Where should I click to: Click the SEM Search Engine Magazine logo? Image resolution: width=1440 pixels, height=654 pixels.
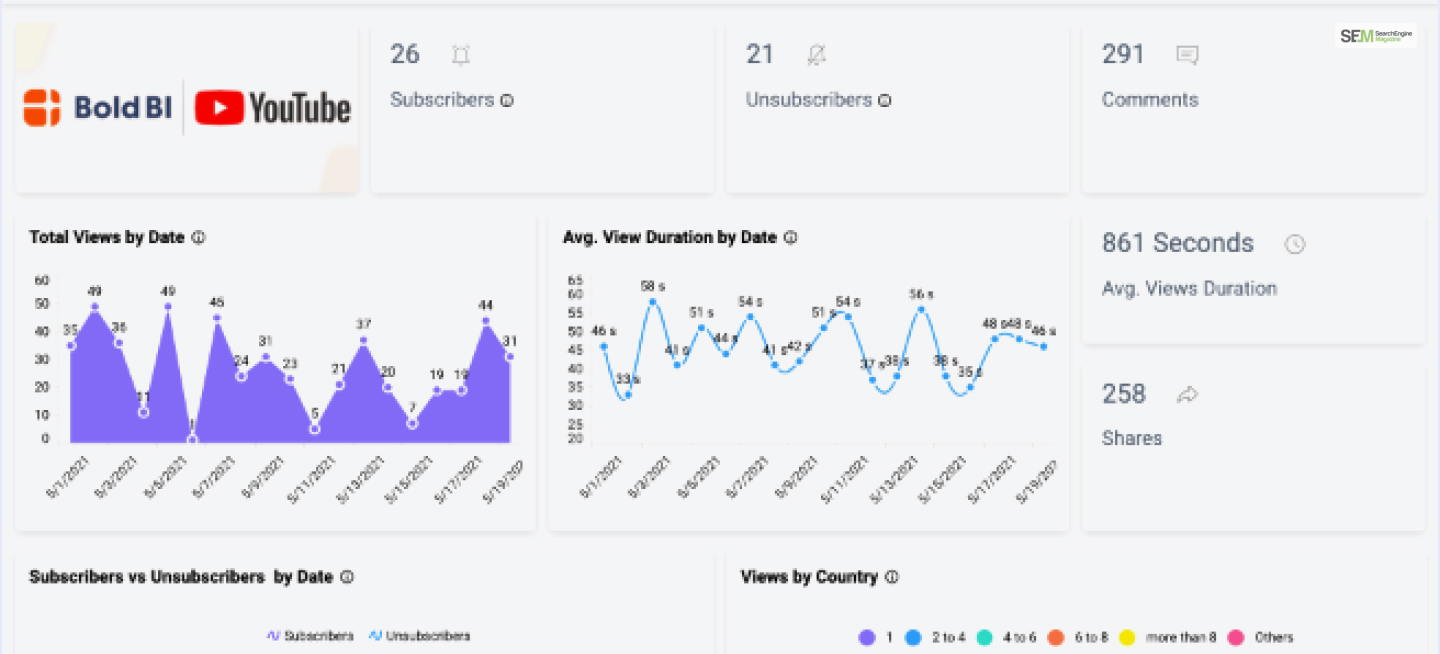pos(1376,36)
